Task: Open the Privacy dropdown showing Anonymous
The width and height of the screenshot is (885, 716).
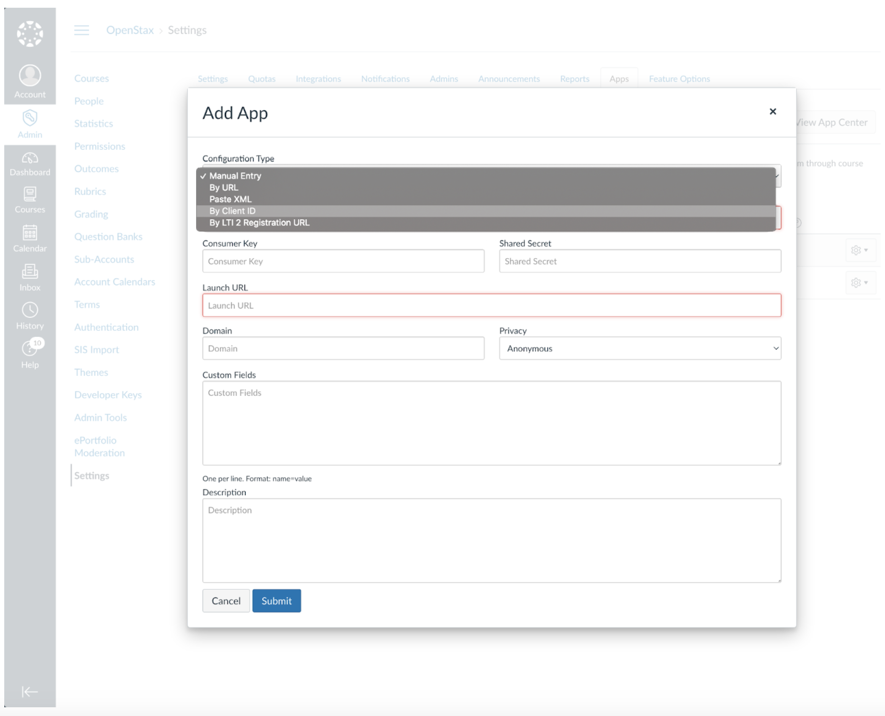Action: (x=639, y=348)
